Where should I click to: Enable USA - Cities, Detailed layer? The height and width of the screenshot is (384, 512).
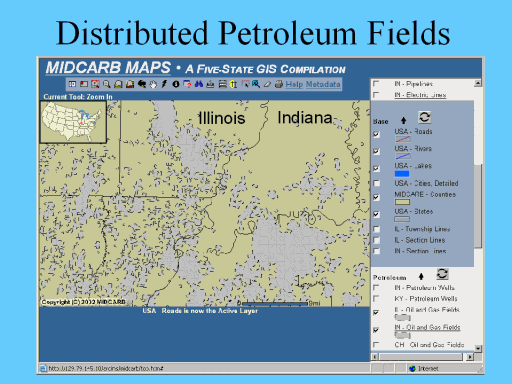coord(377,183)
